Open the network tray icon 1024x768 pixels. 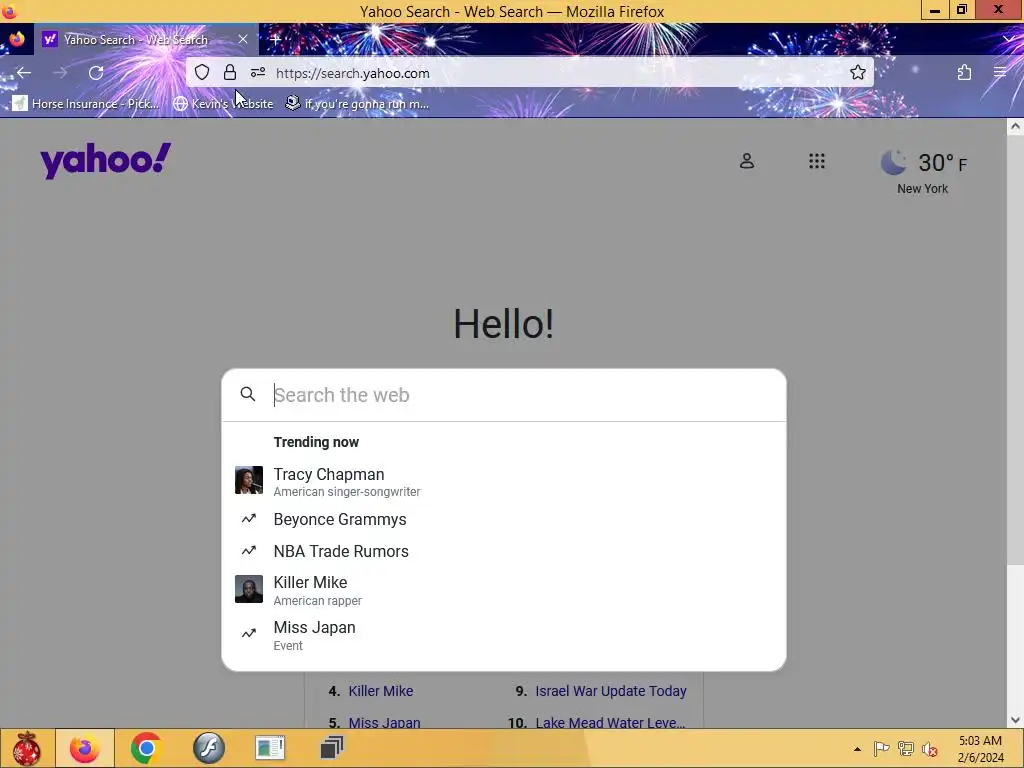906,749
